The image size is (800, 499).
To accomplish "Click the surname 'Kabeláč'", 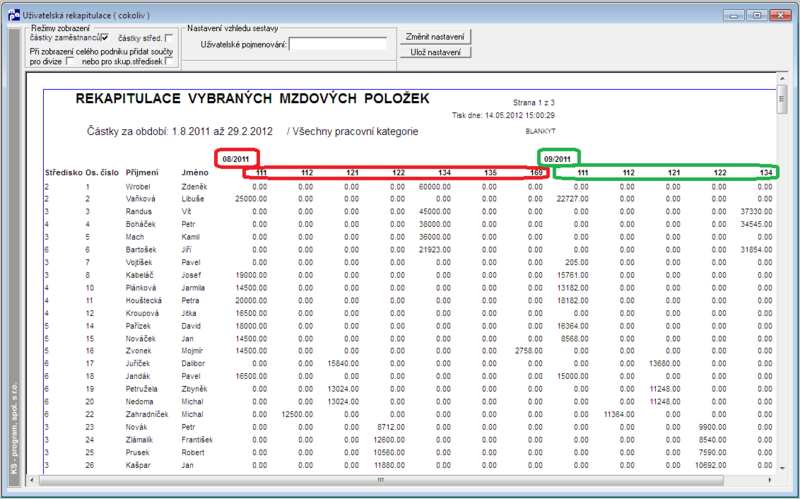I will coord(139,275).
